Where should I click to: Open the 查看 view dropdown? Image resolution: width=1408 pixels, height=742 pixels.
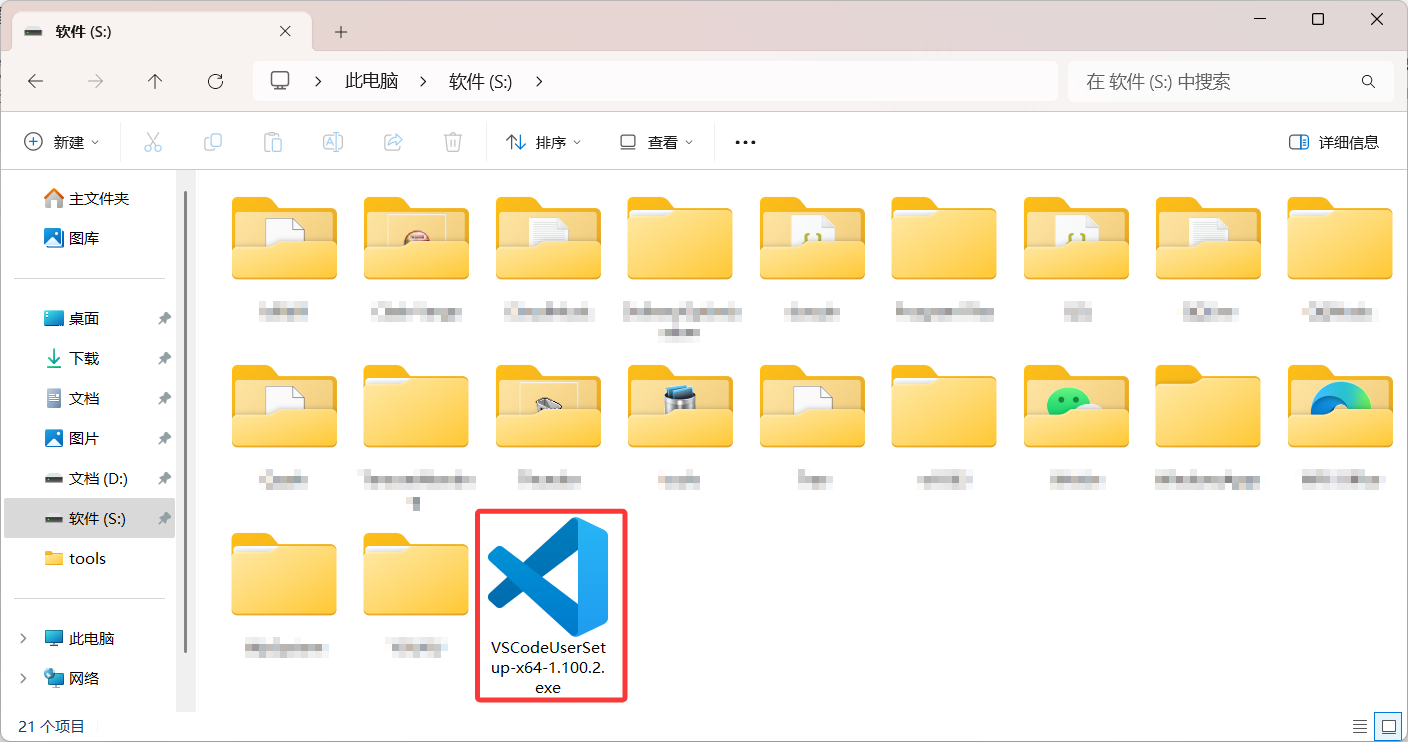pyautogui.click(x=656, y=142)
